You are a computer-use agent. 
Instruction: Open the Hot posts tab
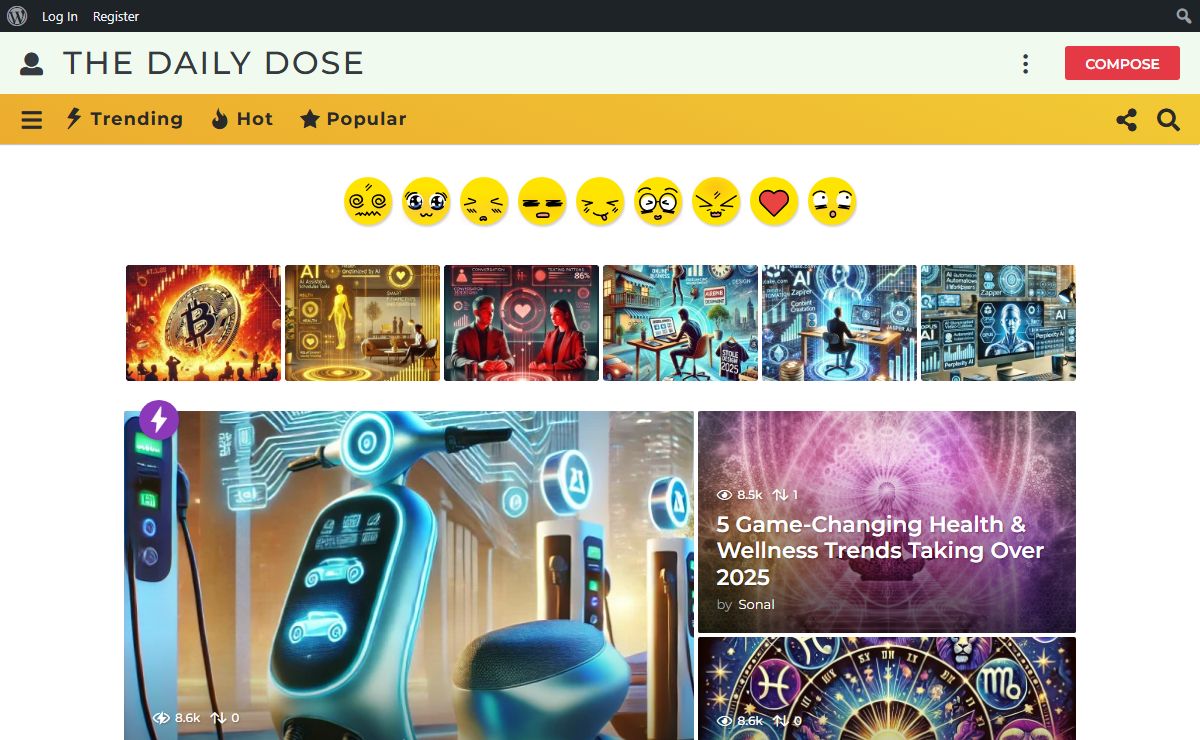(242, 119)
